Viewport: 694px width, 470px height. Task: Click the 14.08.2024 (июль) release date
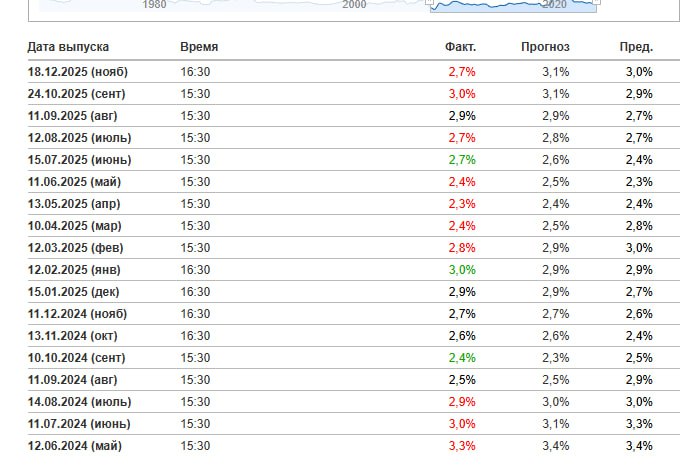coord(79,402)
